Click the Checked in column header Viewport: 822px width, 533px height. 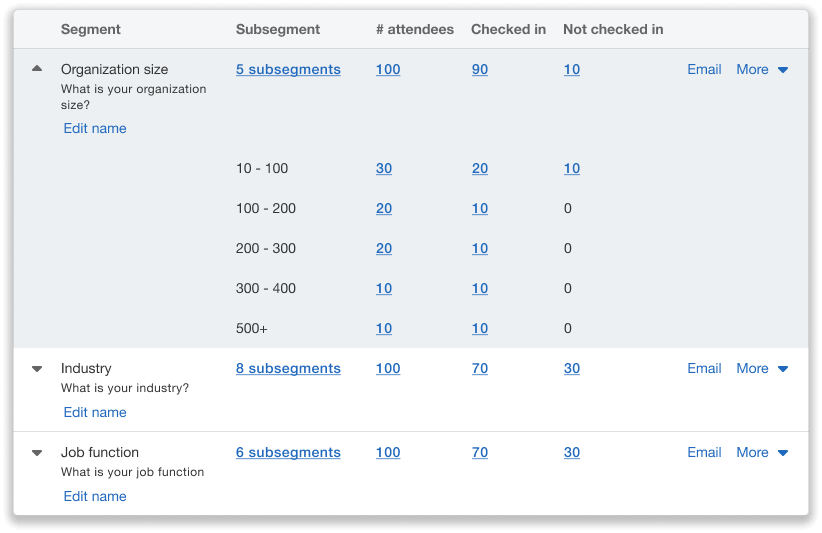tap(509, 29)
